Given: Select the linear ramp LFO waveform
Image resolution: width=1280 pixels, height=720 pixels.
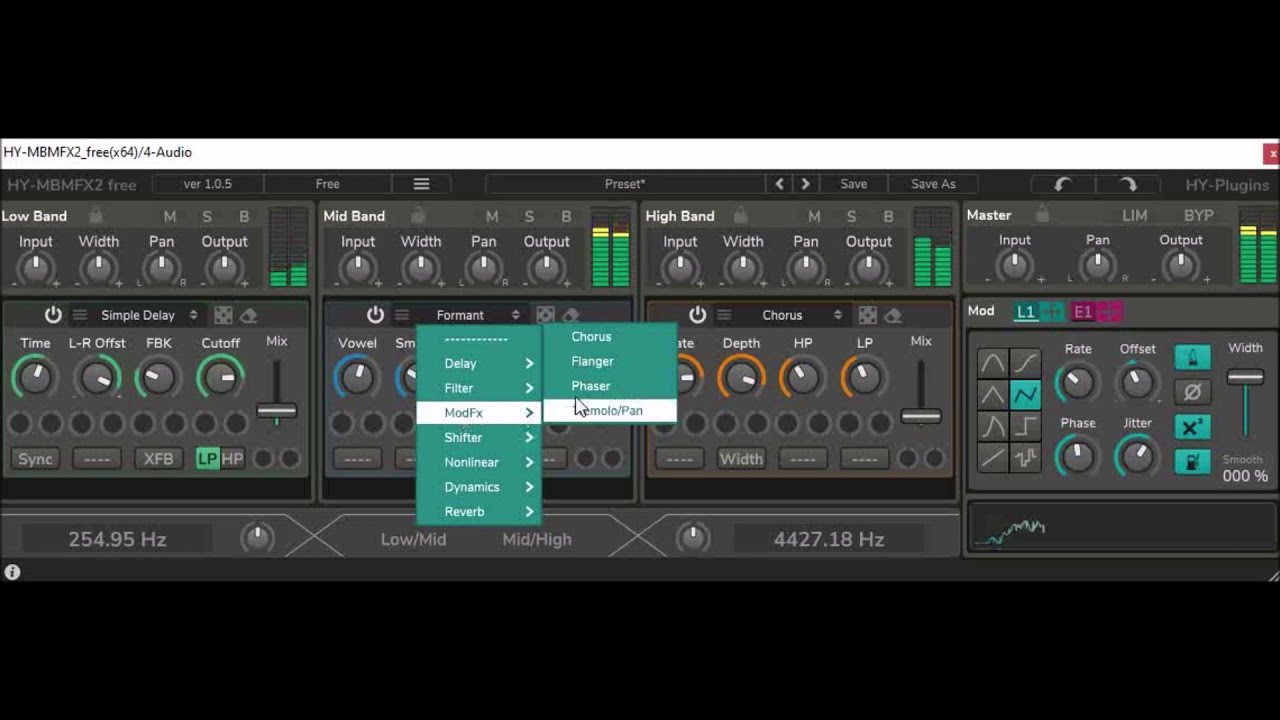Looking at the screenshot, I should click(992, 459).
